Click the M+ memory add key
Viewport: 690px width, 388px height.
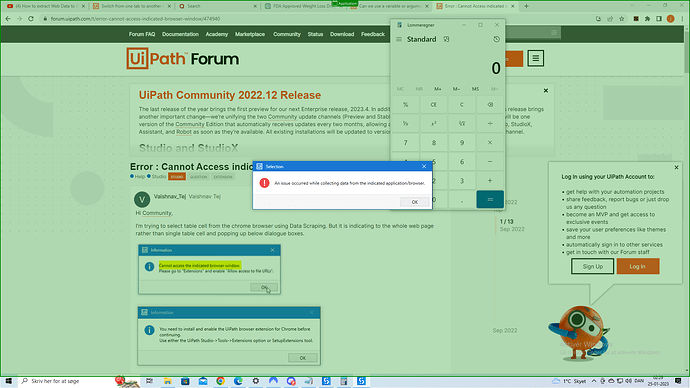(x=437, y=89)
